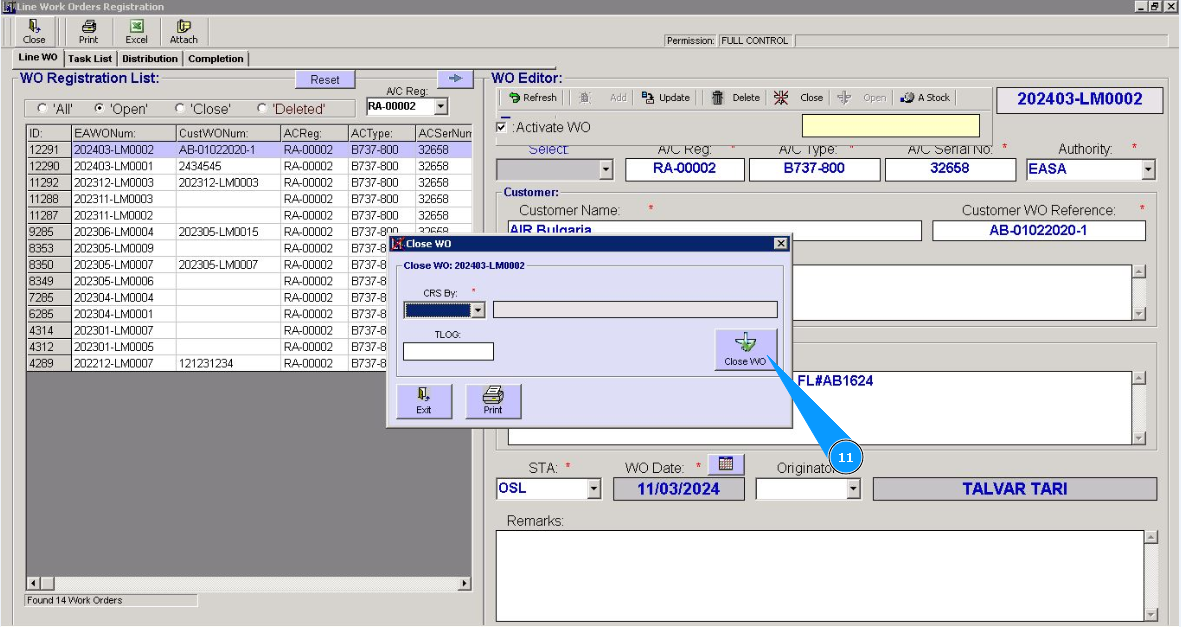The width and height of the screenshot is (1181, 629).
Task: Click the Print toolbar icon
Action: [88, 32]
